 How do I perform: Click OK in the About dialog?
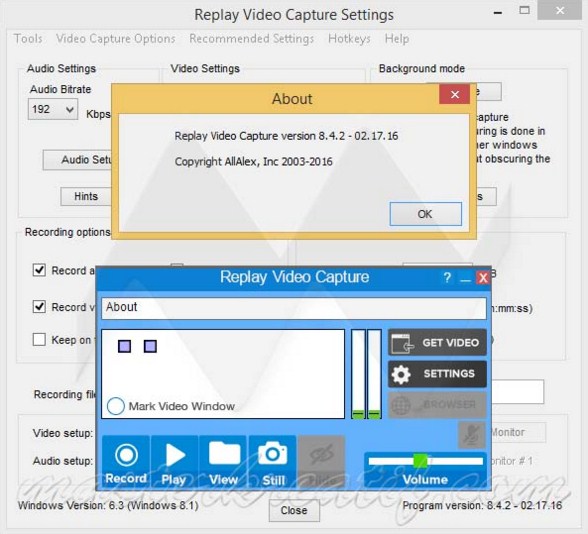point(426,214)
